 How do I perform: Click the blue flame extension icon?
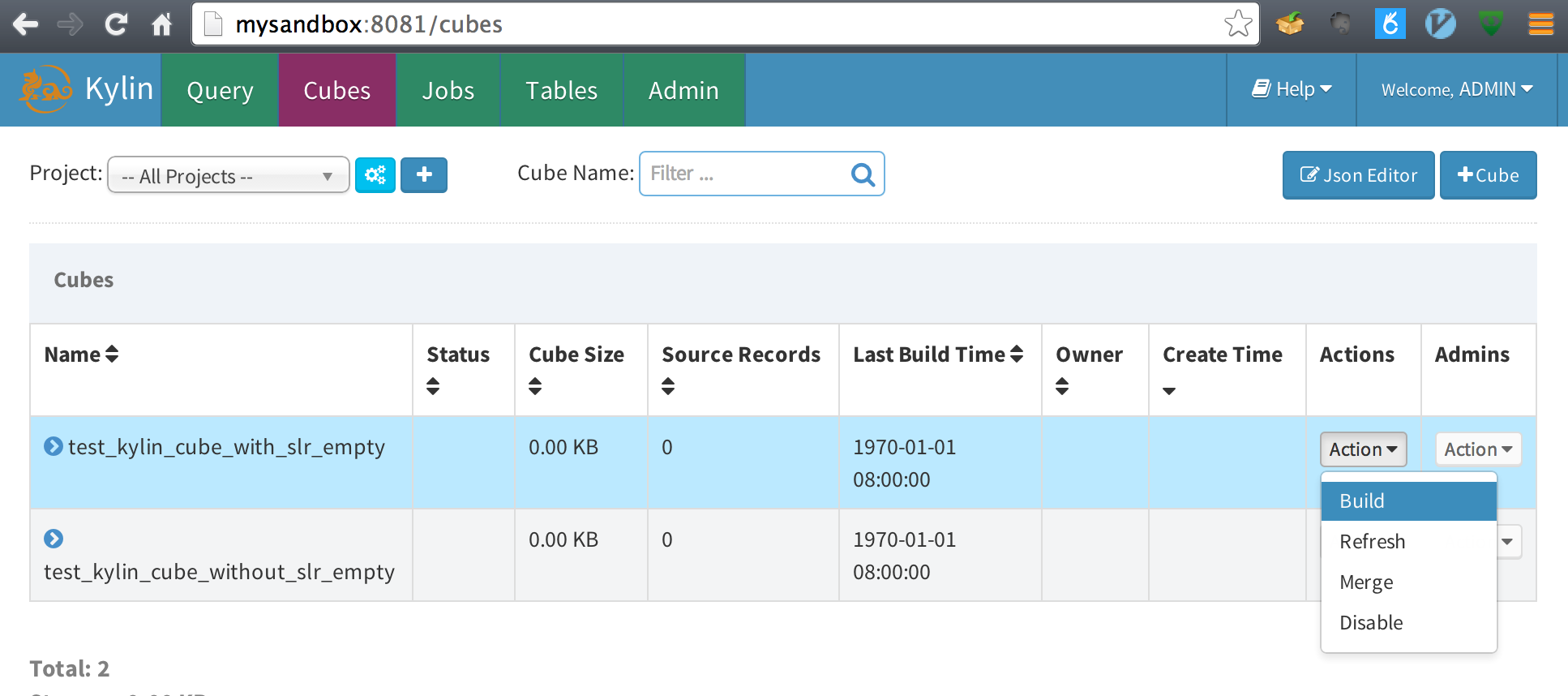(x=1390, y=24)
